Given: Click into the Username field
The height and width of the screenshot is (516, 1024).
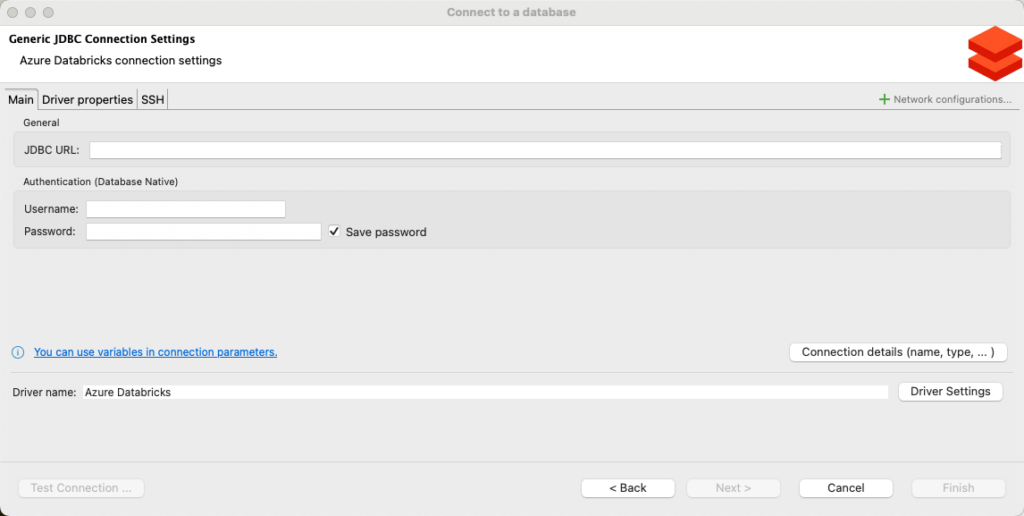Looking at the screenshot, I should click(x=186, y=209).
